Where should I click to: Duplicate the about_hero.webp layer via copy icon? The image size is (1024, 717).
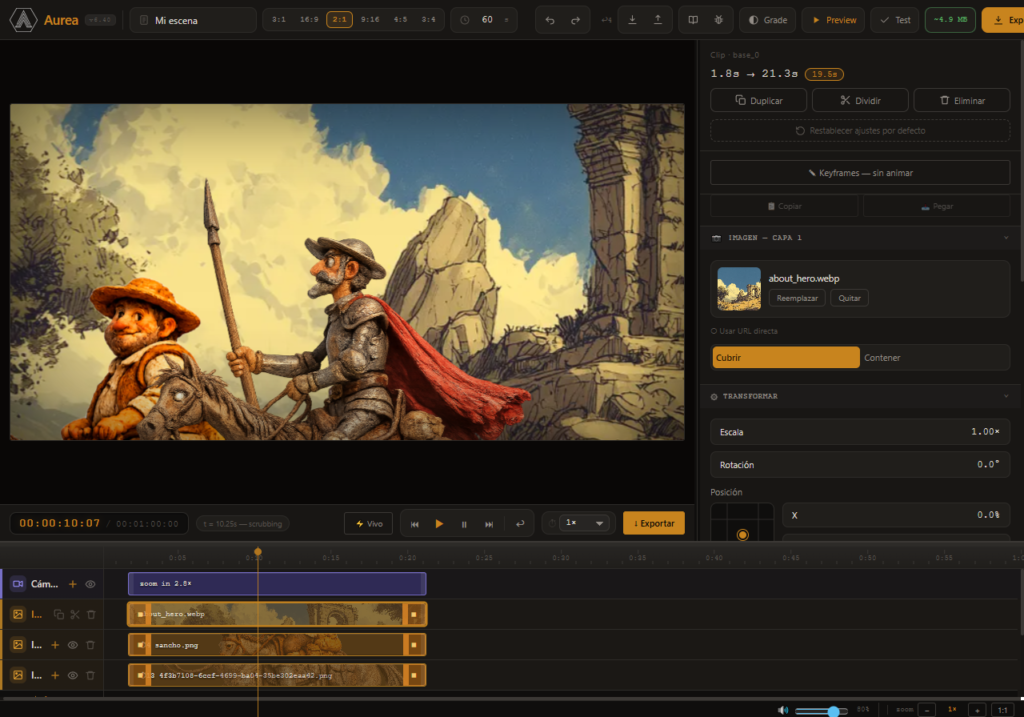[59, 614]
